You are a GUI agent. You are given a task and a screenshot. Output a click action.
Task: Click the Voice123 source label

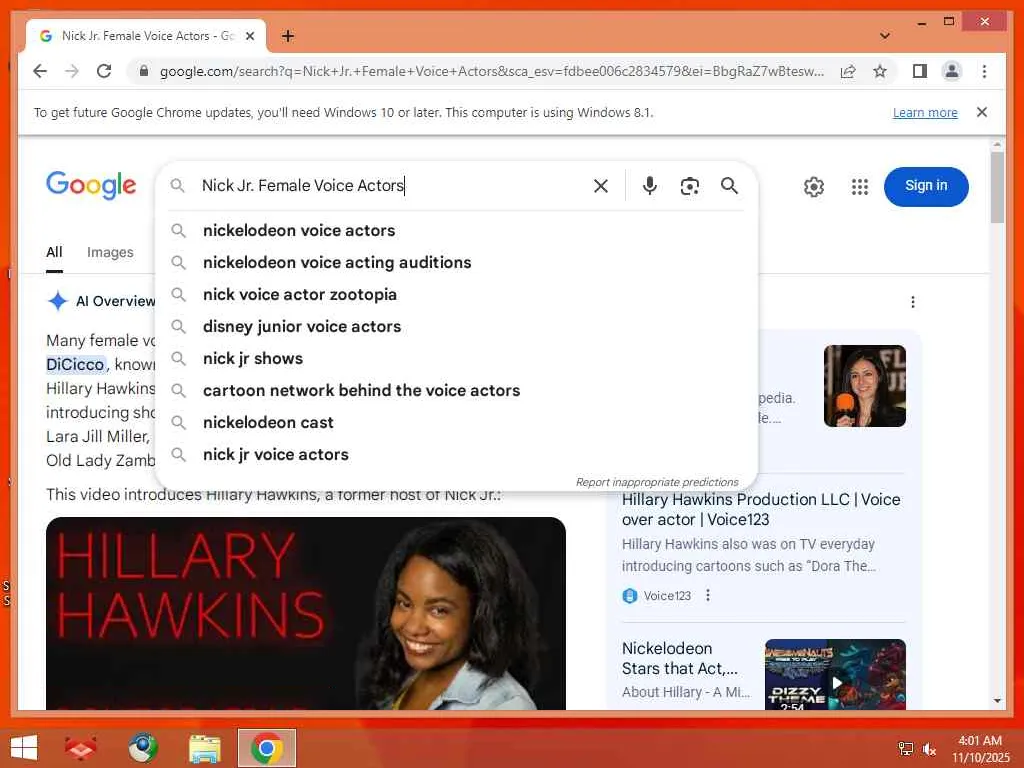[x=667, y=596]
